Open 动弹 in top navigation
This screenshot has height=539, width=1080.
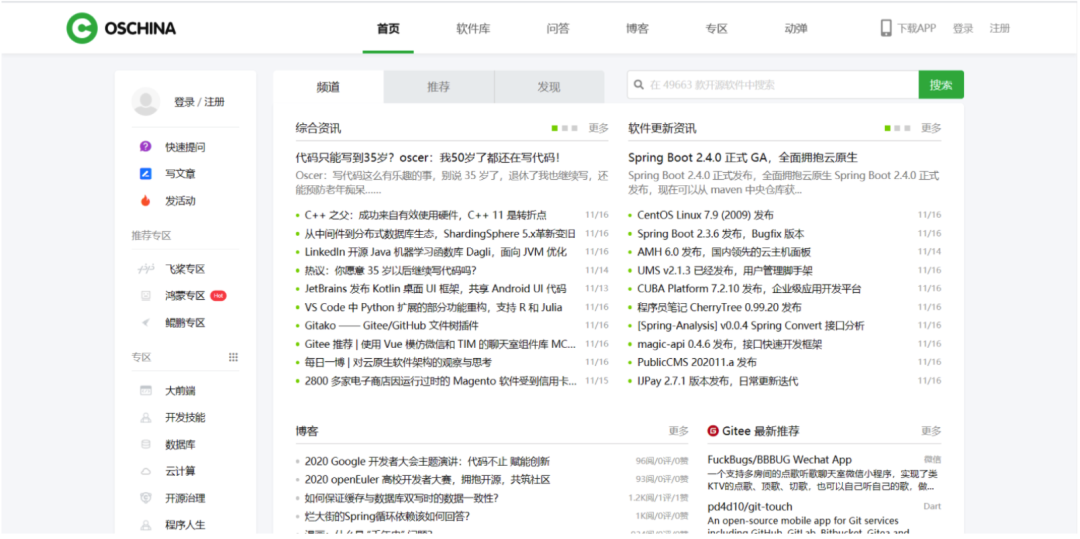point(796,29)
